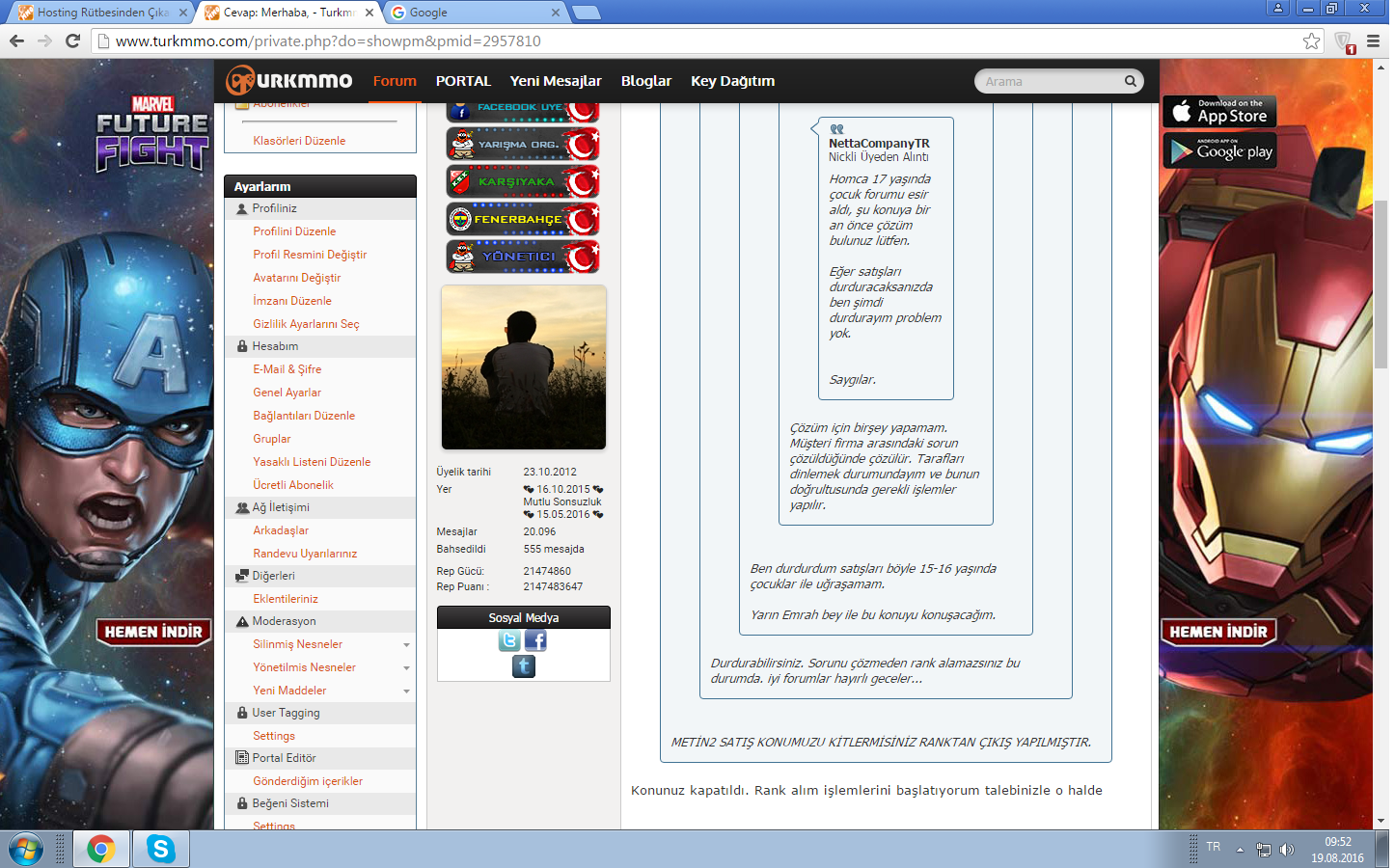Click the quote icon above NettaCompanyTR
Image resolution: width=1395 pixels, height=868 pixels.
[836, 128]
